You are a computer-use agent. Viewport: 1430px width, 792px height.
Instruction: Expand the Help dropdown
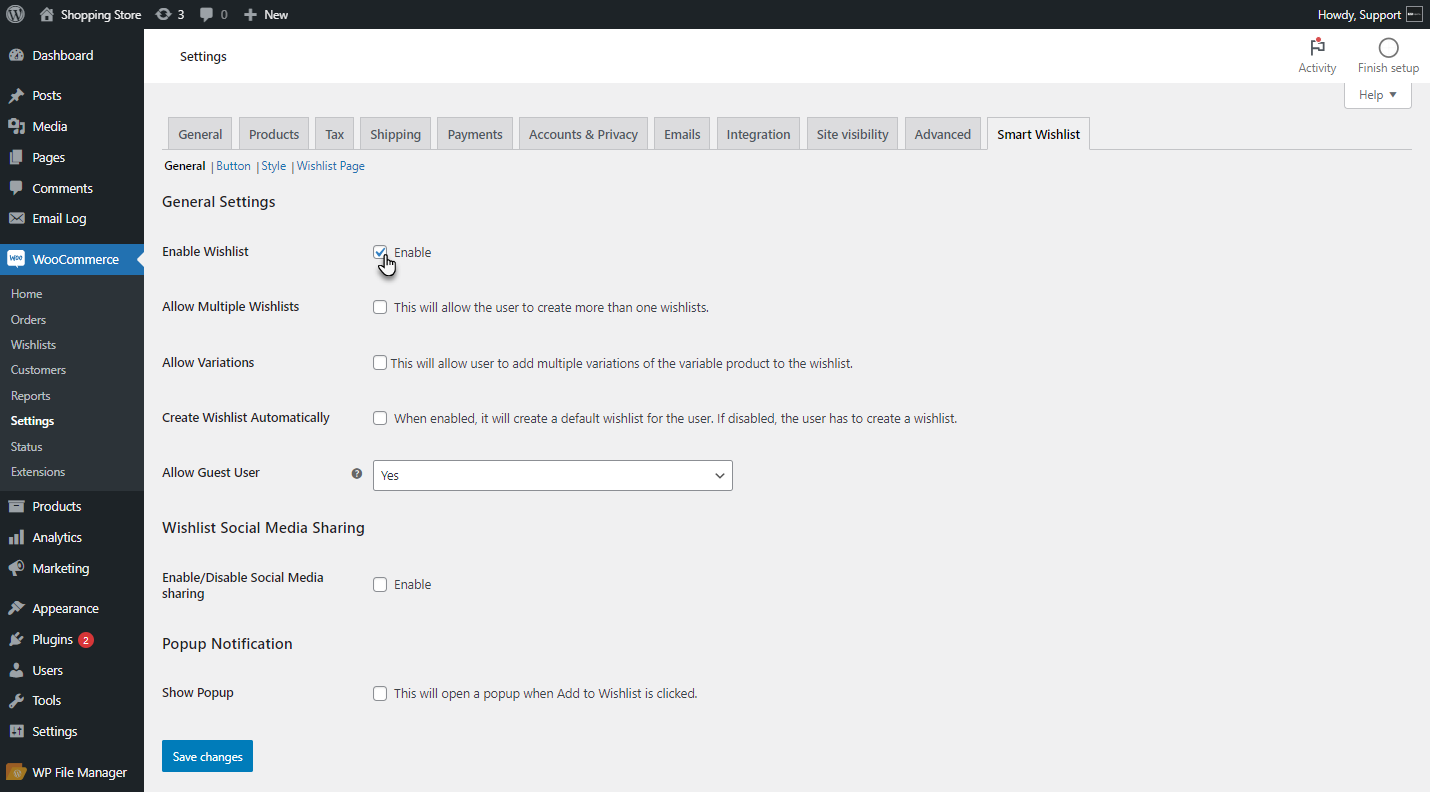(1378, 95)
